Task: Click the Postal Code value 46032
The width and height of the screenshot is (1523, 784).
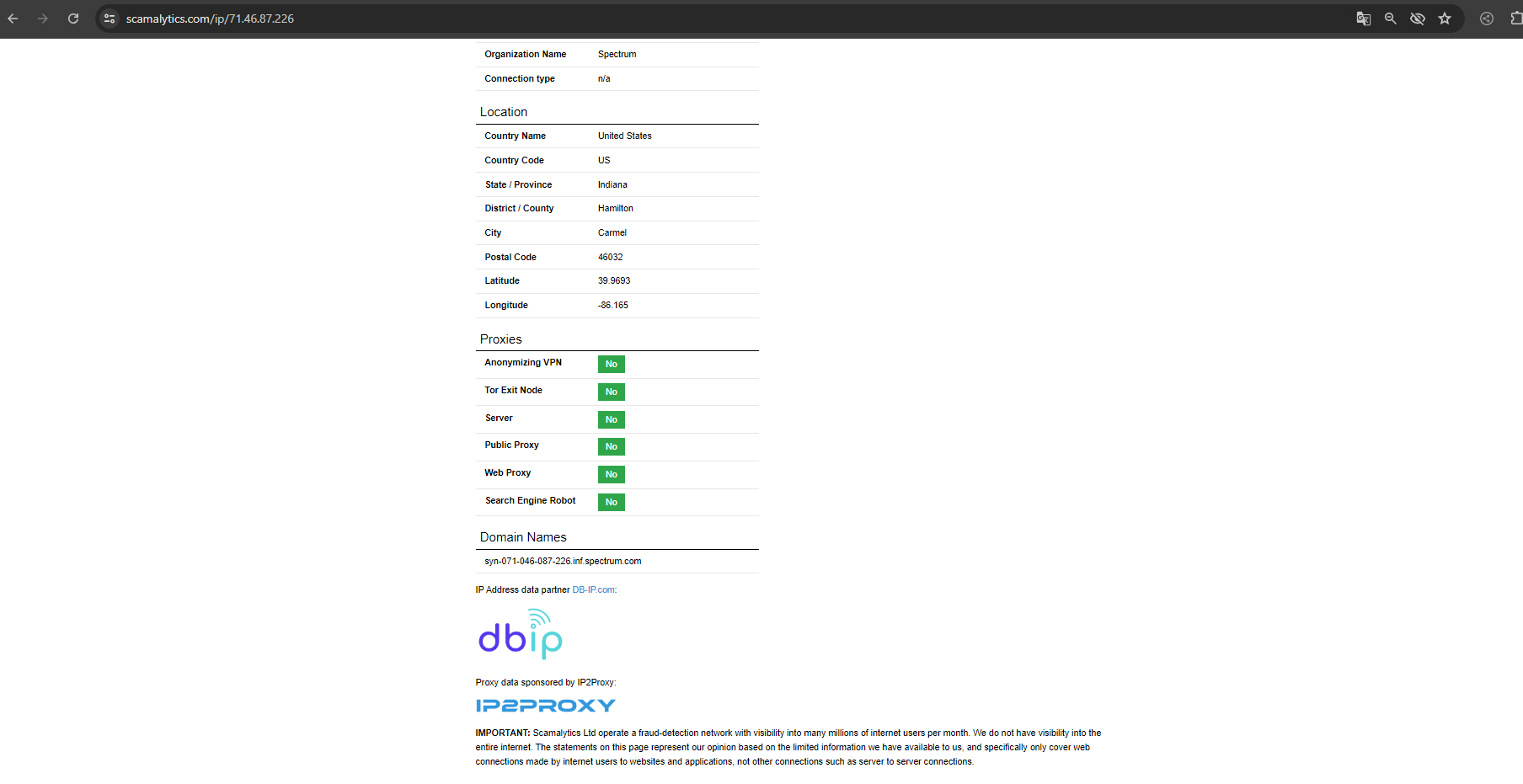Action: click(610, 257)
